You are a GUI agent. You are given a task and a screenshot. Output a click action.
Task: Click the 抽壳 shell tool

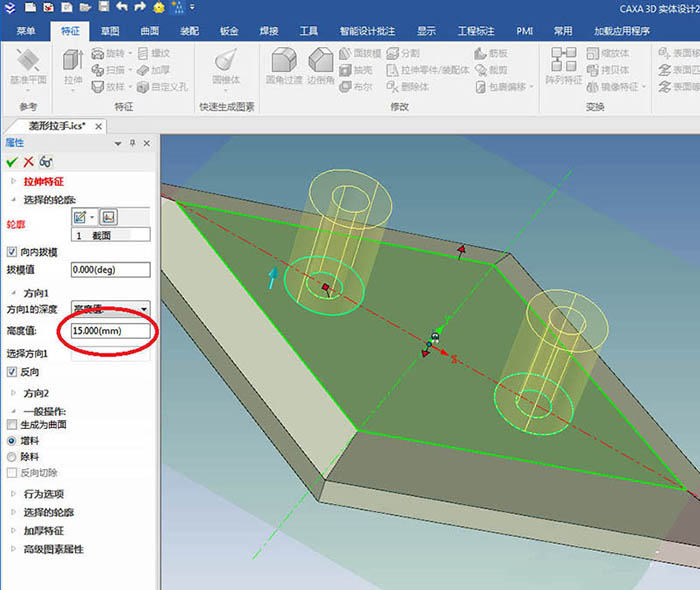pos(356,70)
